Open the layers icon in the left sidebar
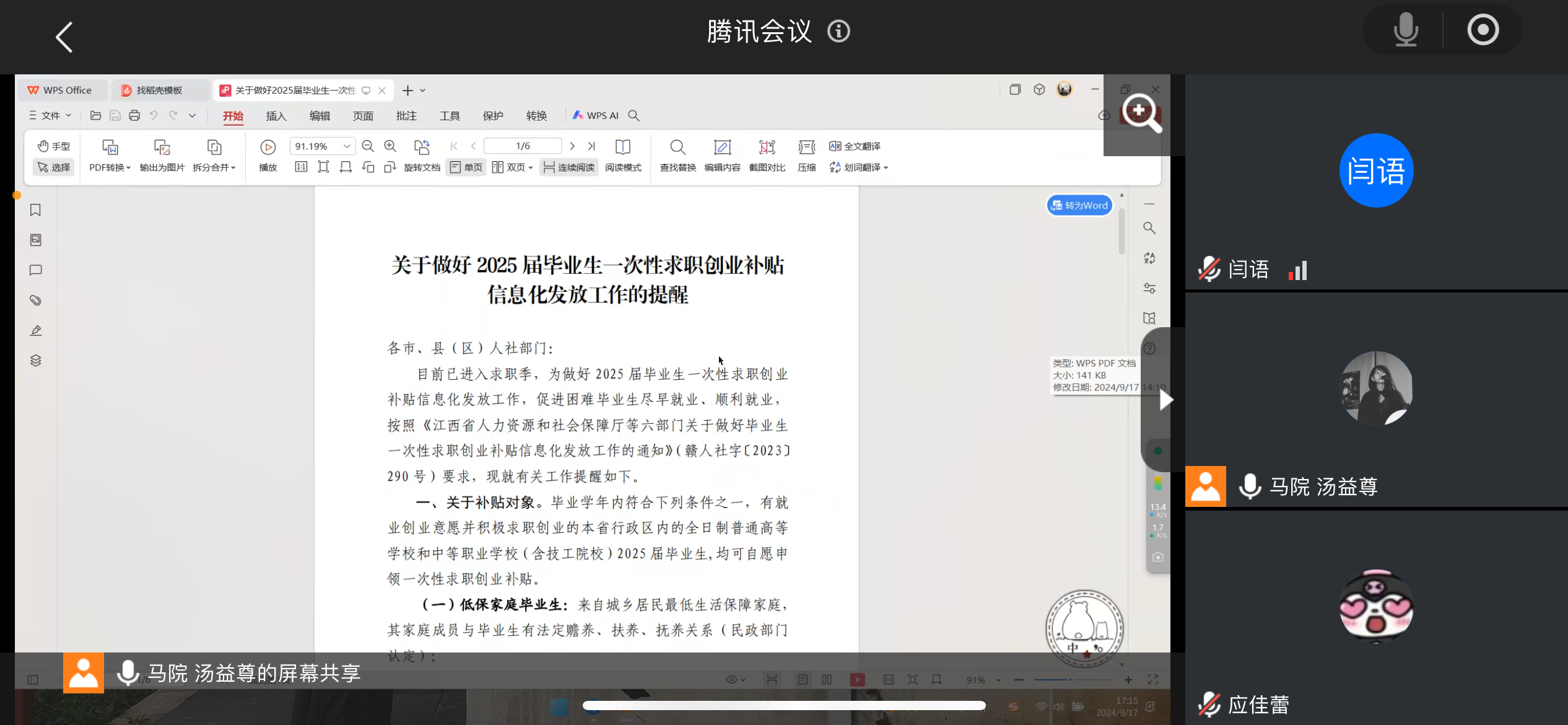Viewport: 1568px width, 725px height. (35, 361)
